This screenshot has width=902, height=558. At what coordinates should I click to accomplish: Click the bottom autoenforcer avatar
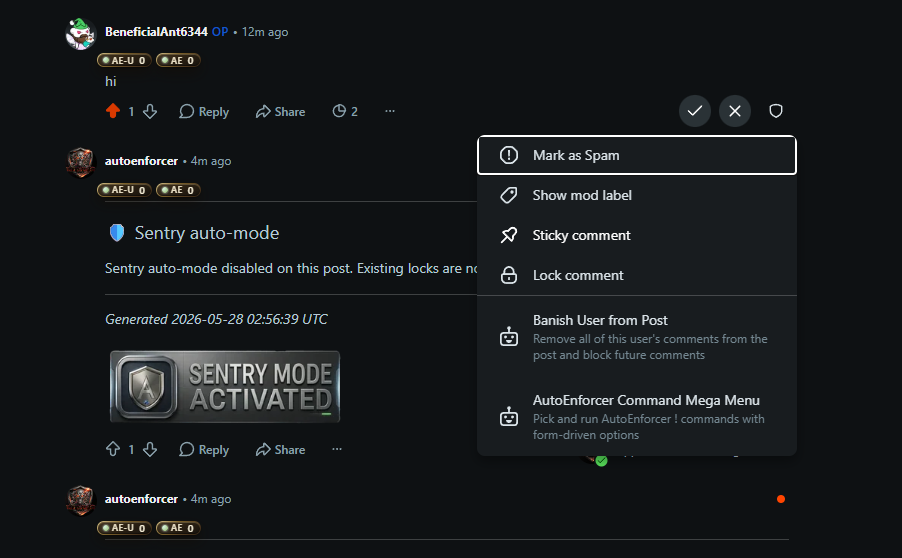(x=81, y=500)
